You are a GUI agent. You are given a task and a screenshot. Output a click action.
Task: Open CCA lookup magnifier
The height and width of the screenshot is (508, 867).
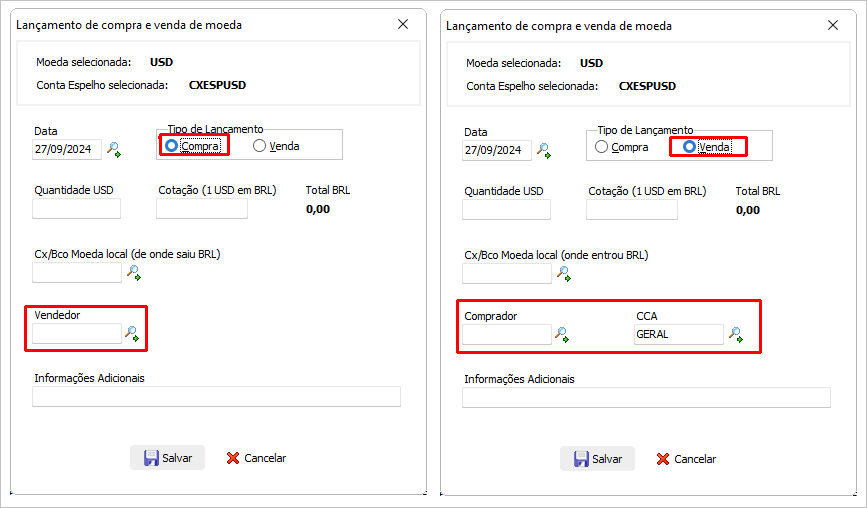pos(735,334)
